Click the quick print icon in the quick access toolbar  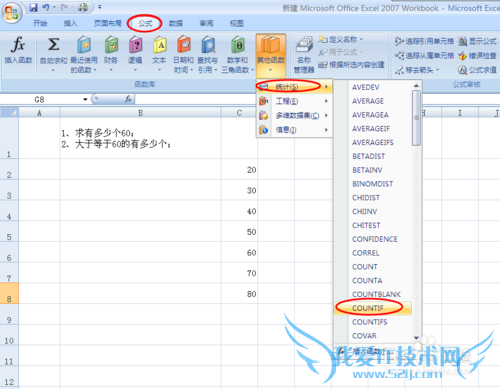83,7
